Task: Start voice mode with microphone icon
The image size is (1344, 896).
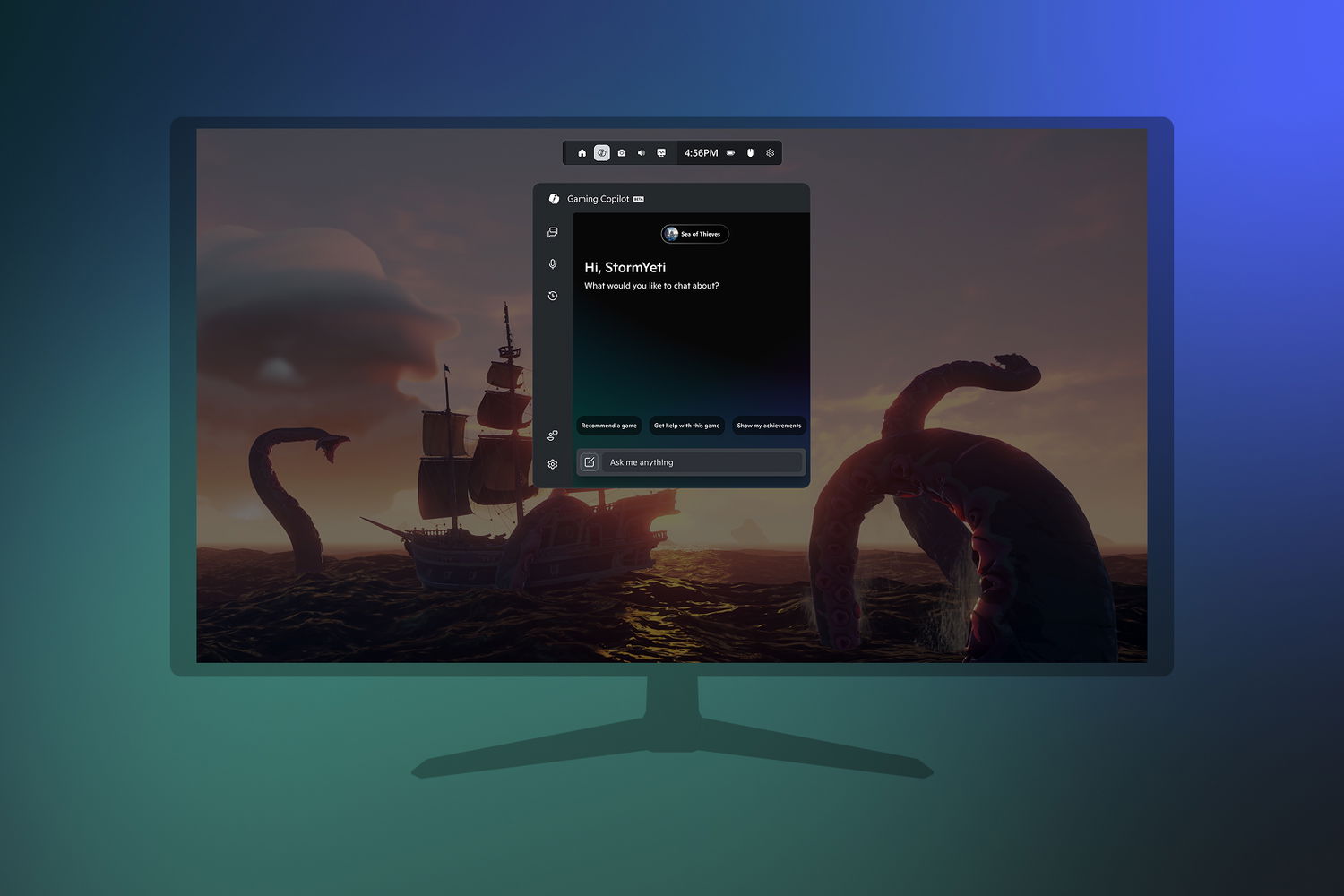Action: tap(553, 264)
